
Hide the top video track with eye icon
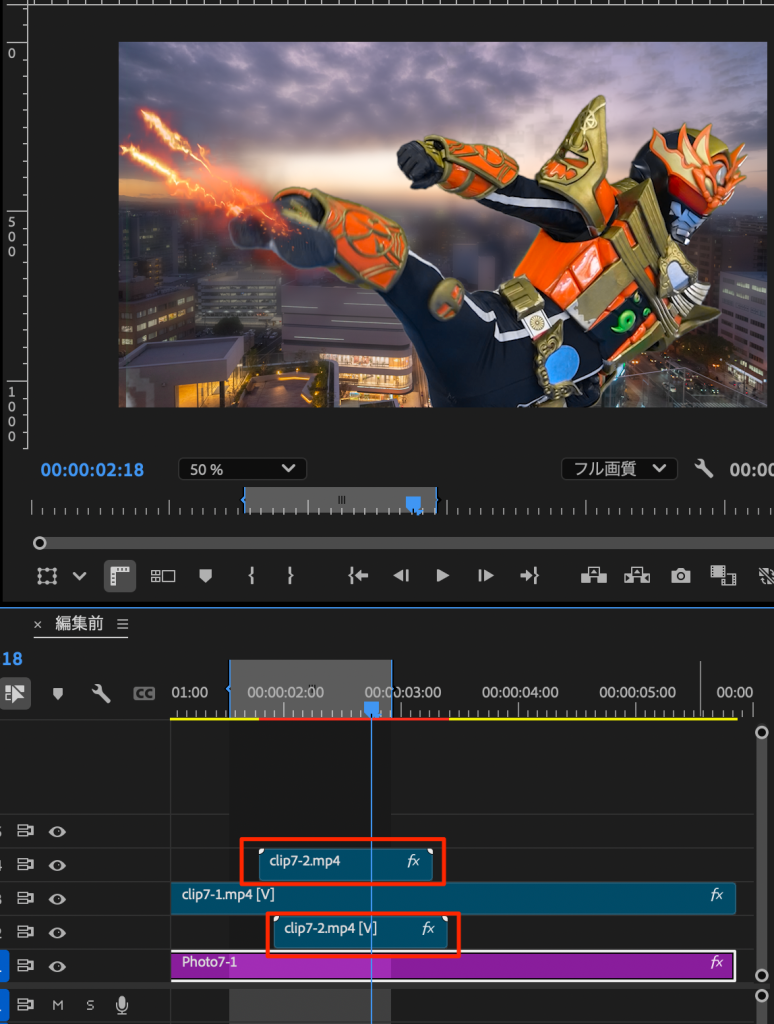(58, 830)
